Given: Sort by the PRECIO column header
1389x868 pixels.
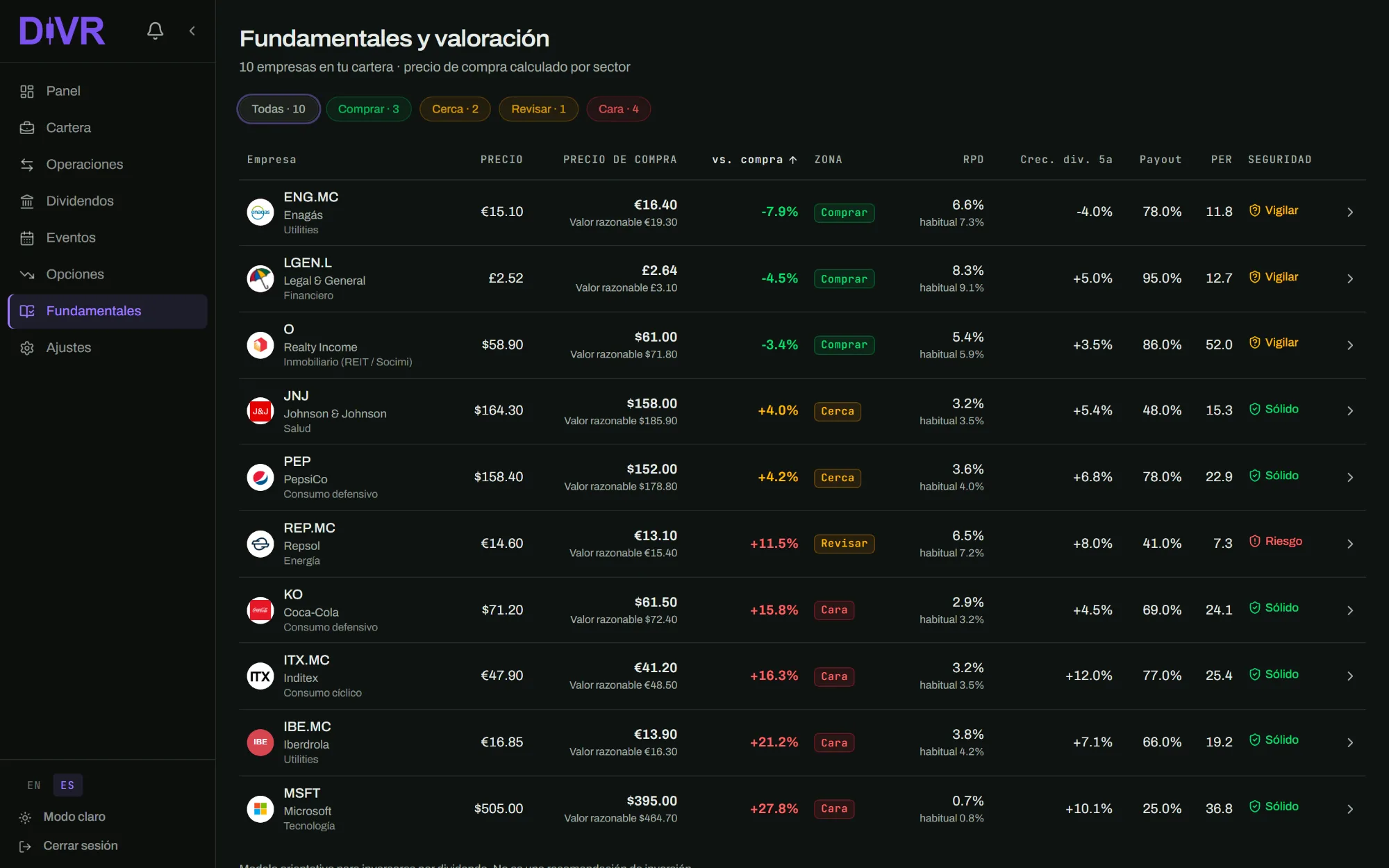Looking at the screenshot, I should tap(501, 160).
